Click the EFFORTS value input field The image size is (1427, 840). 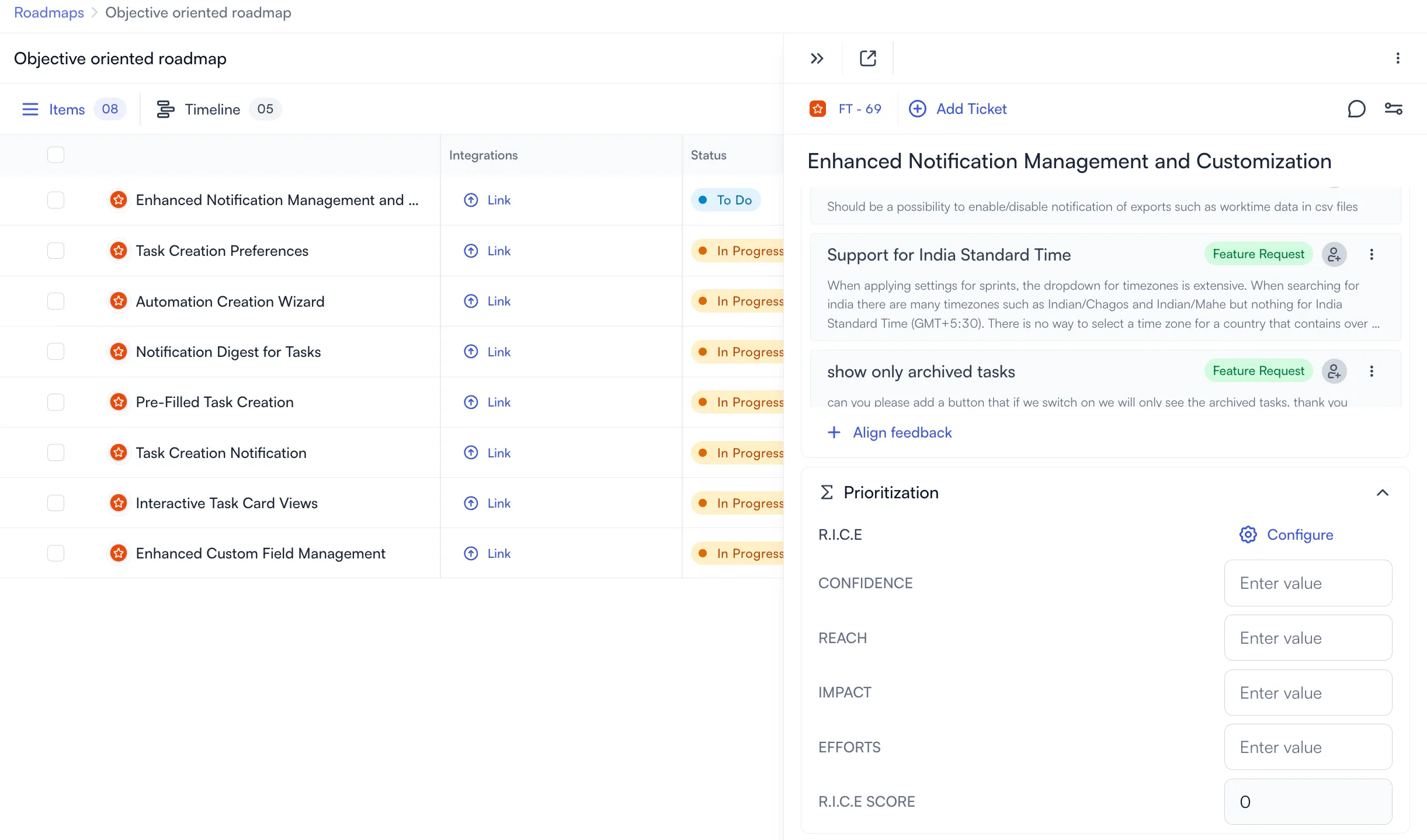[x=1308, y=747]
